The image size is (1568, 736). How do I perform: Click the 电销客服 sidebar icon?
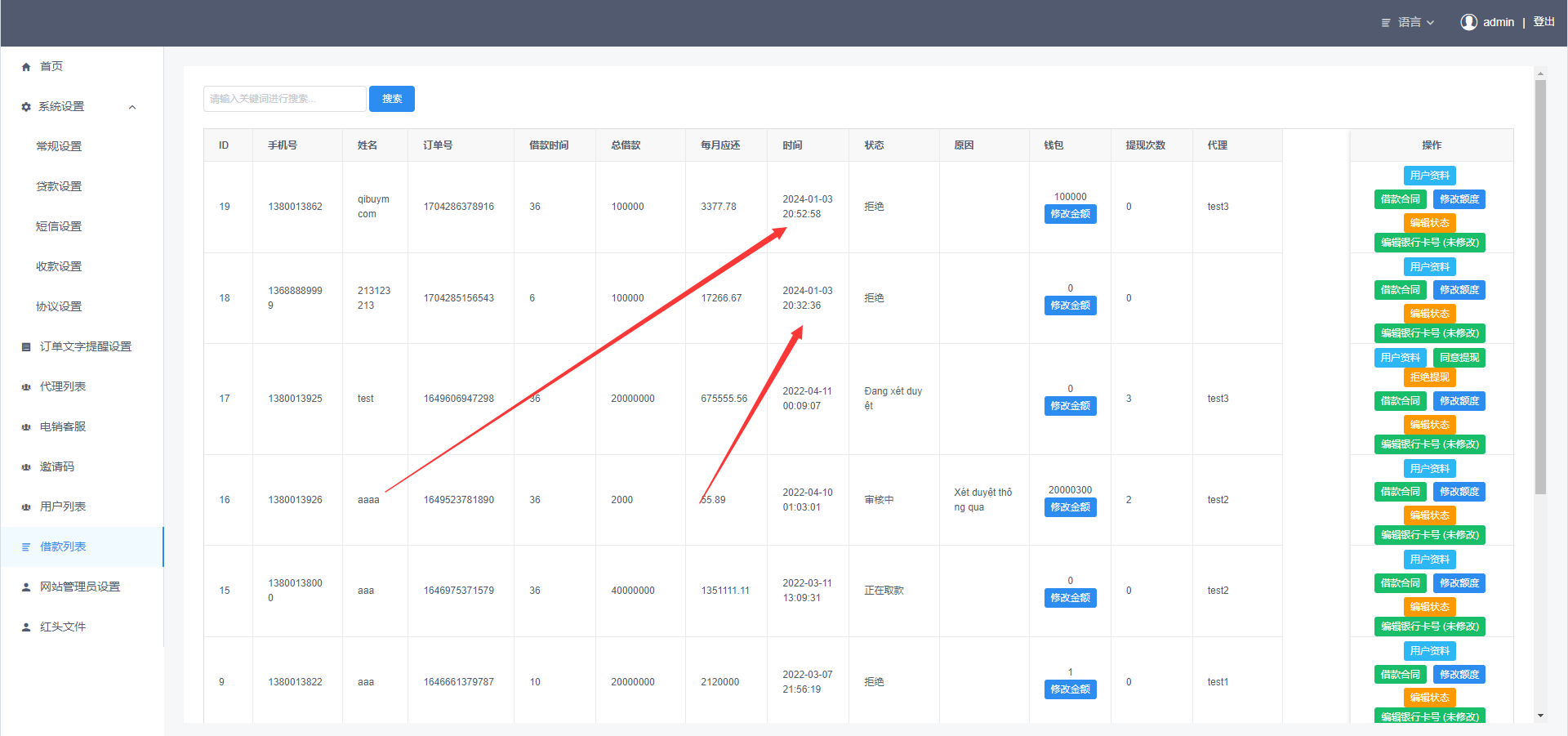(26, 427)
